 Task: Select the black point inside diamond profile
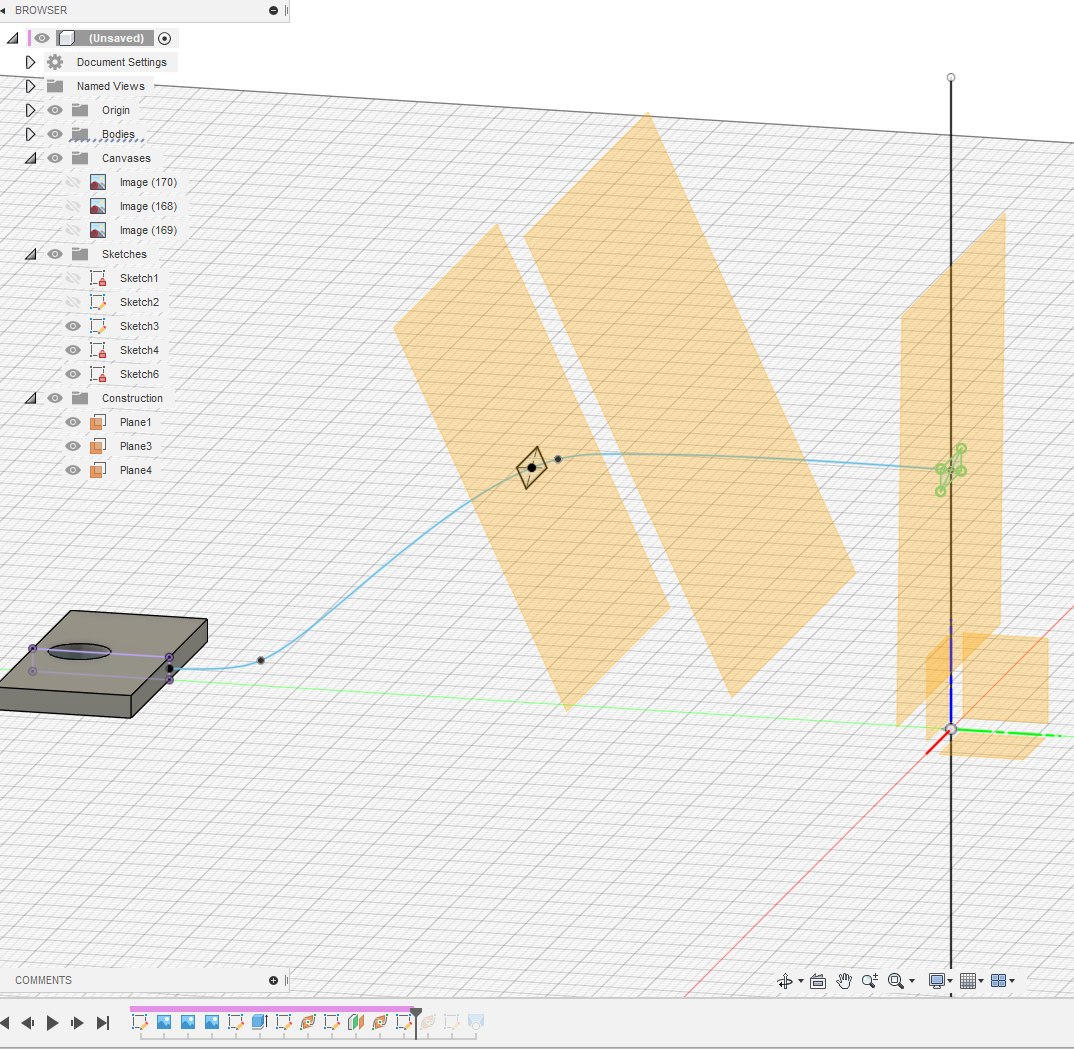[x=532, y=468]
